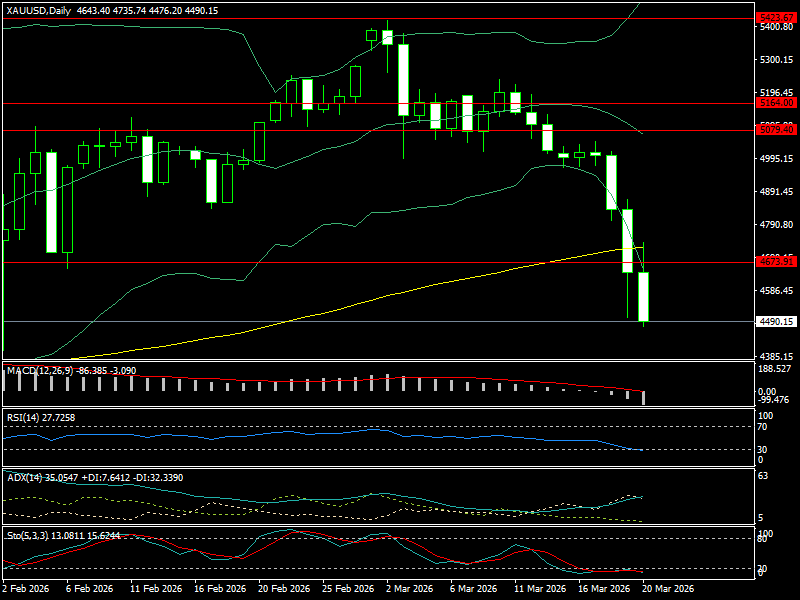Click the most recent rightmost candlestick
The height and width of the screenshot is (600, 800).
coord(644,296)
